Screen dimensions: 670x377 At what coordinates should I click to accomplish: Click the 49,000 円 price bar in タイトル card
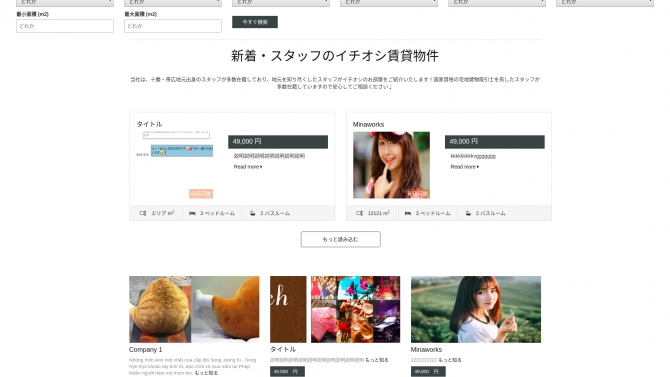tap(278, 142)
